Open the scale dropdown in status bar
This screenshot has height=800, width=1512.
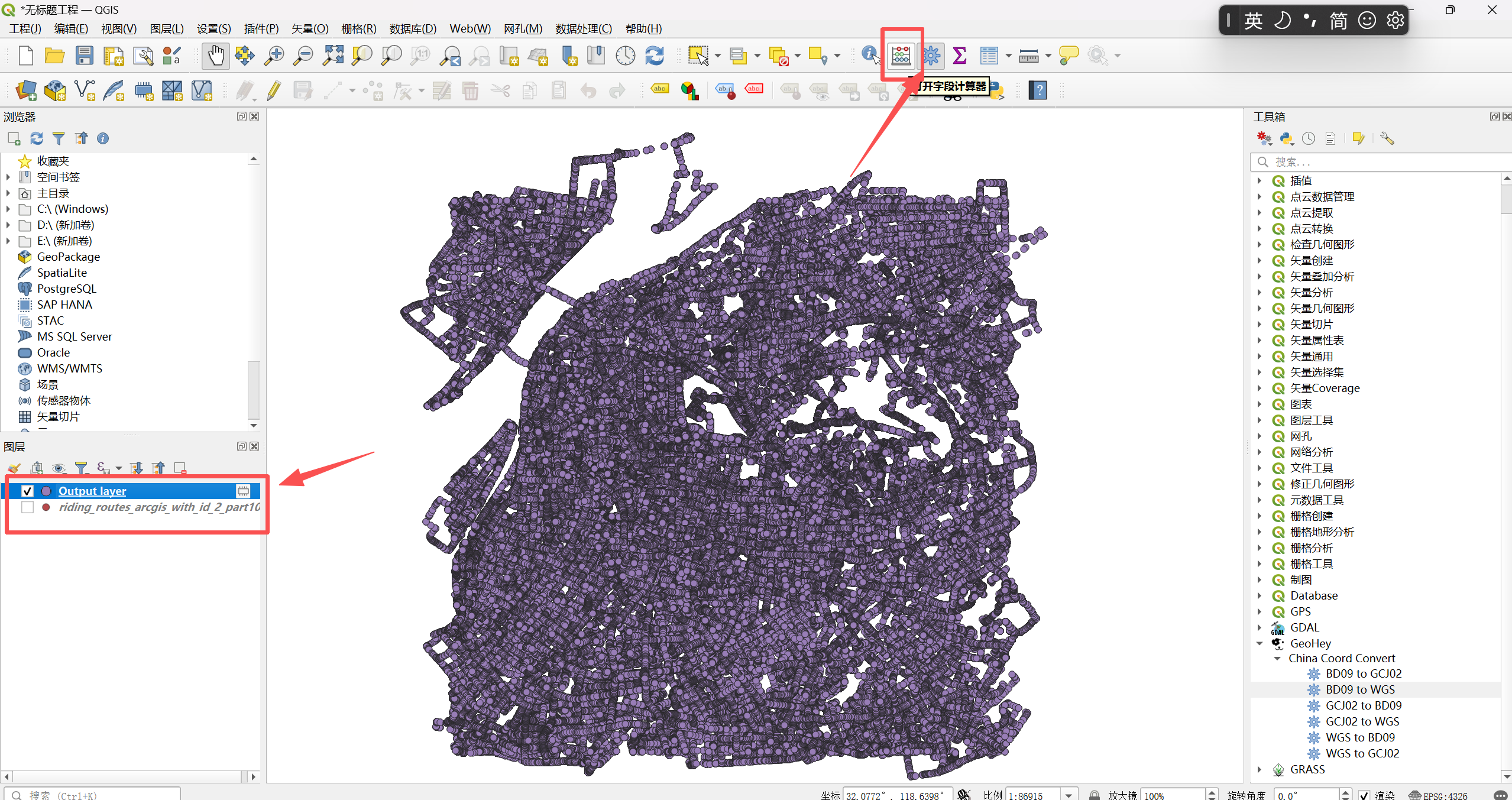click(1069, 795)
